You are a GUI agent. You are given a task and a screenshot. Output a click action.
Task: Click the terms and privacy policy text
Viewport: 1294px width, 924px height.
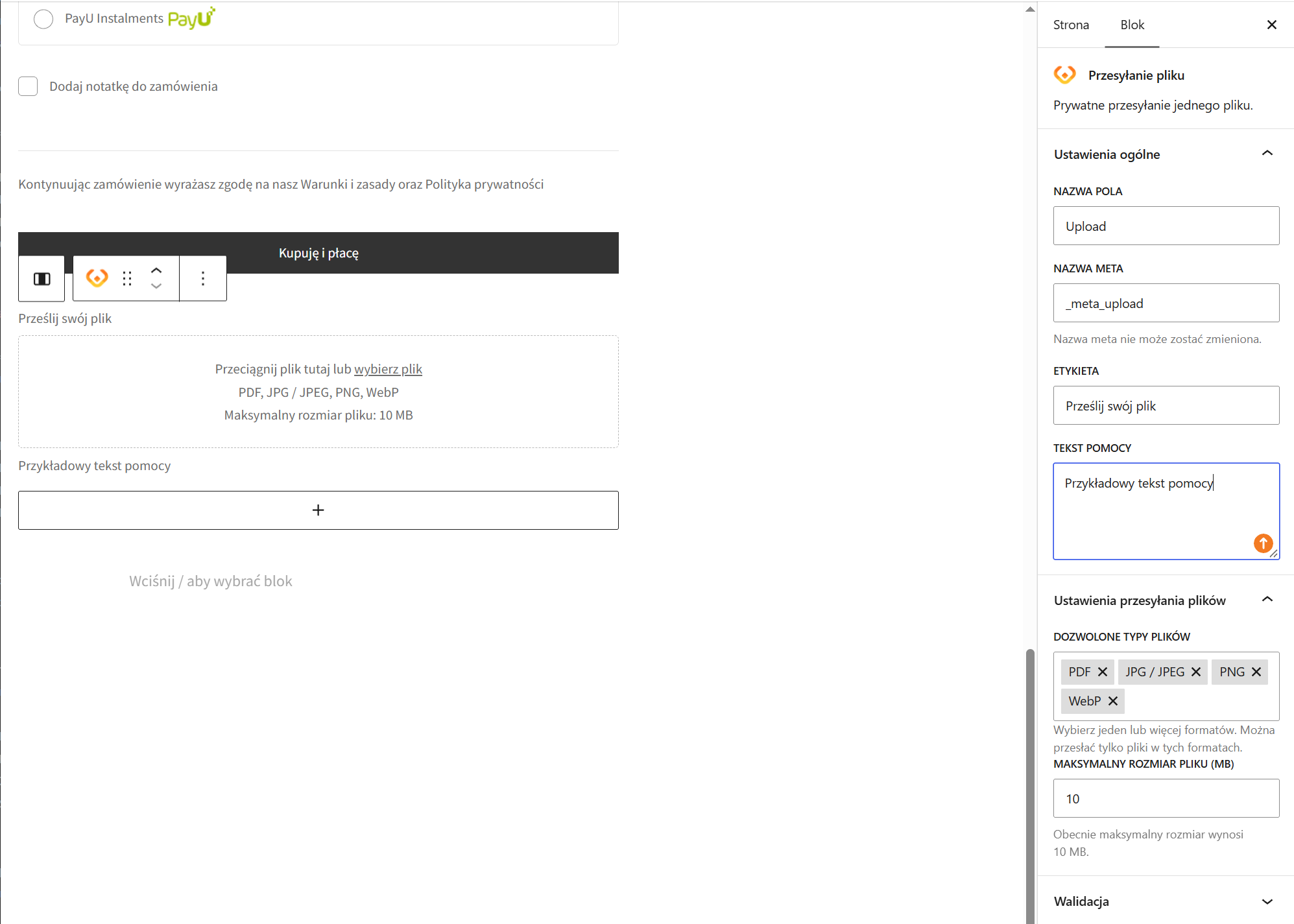[x=281, y=184]
